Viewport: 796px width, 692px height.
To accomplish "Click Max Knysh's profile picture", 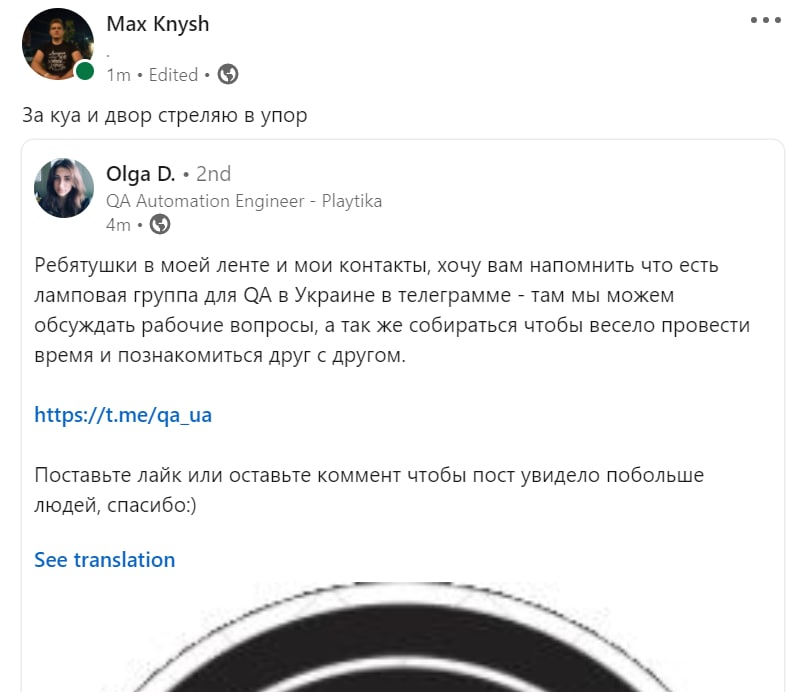I will click(58, 44).
